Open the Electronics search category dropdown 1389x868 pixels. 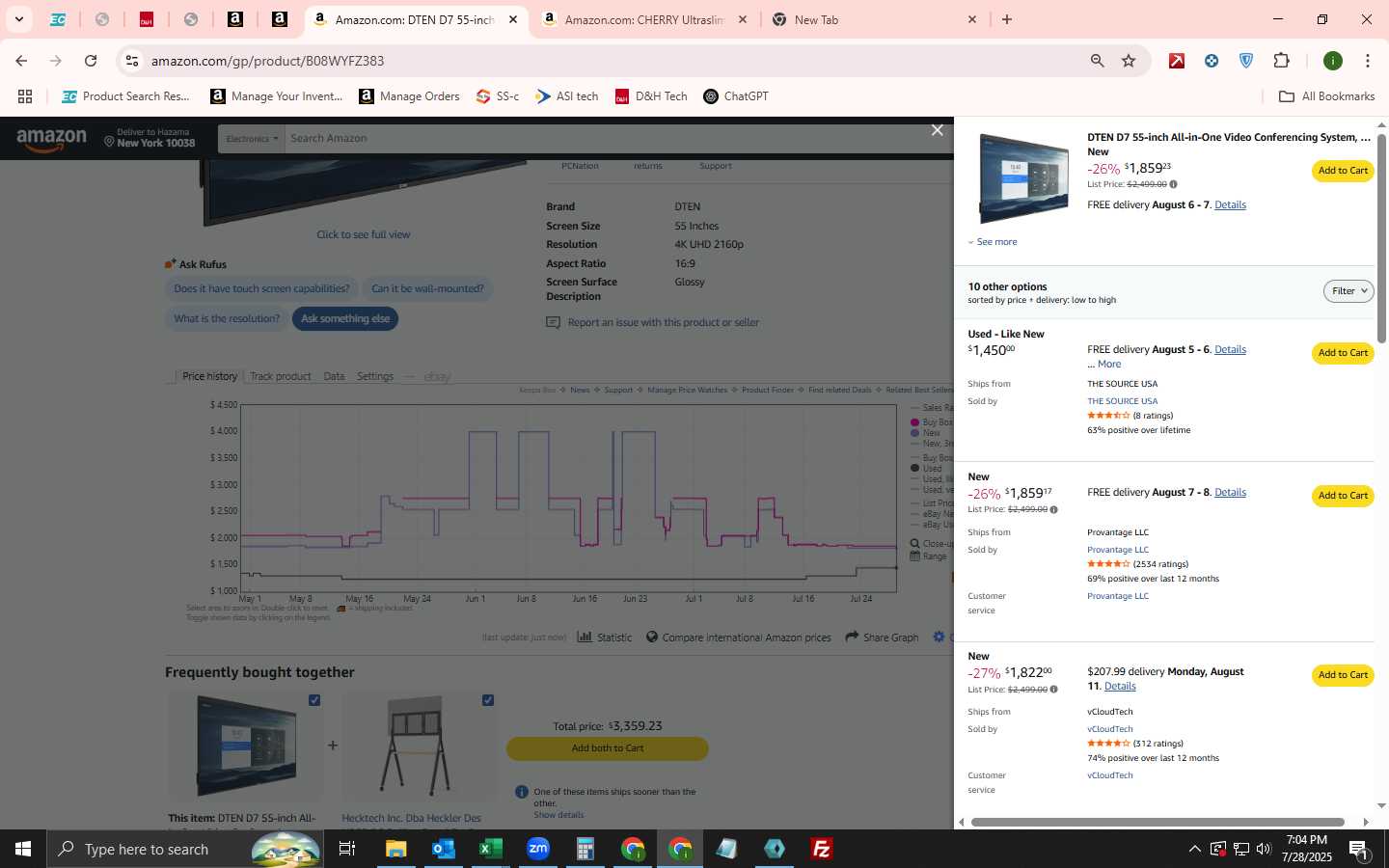pos(252,139)
